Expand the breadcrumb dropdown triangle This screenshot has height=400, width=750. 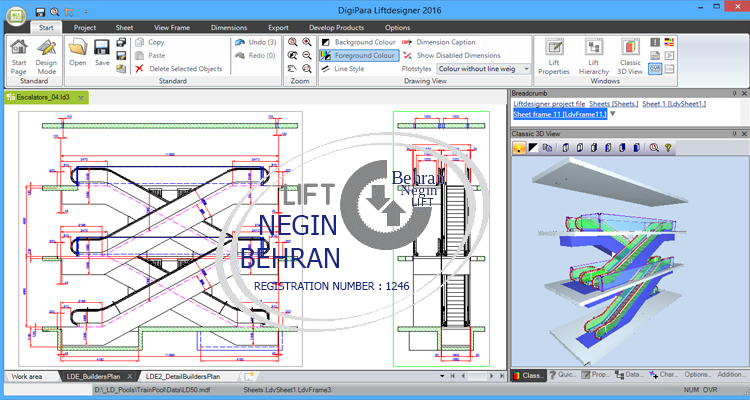pos(612,114)
